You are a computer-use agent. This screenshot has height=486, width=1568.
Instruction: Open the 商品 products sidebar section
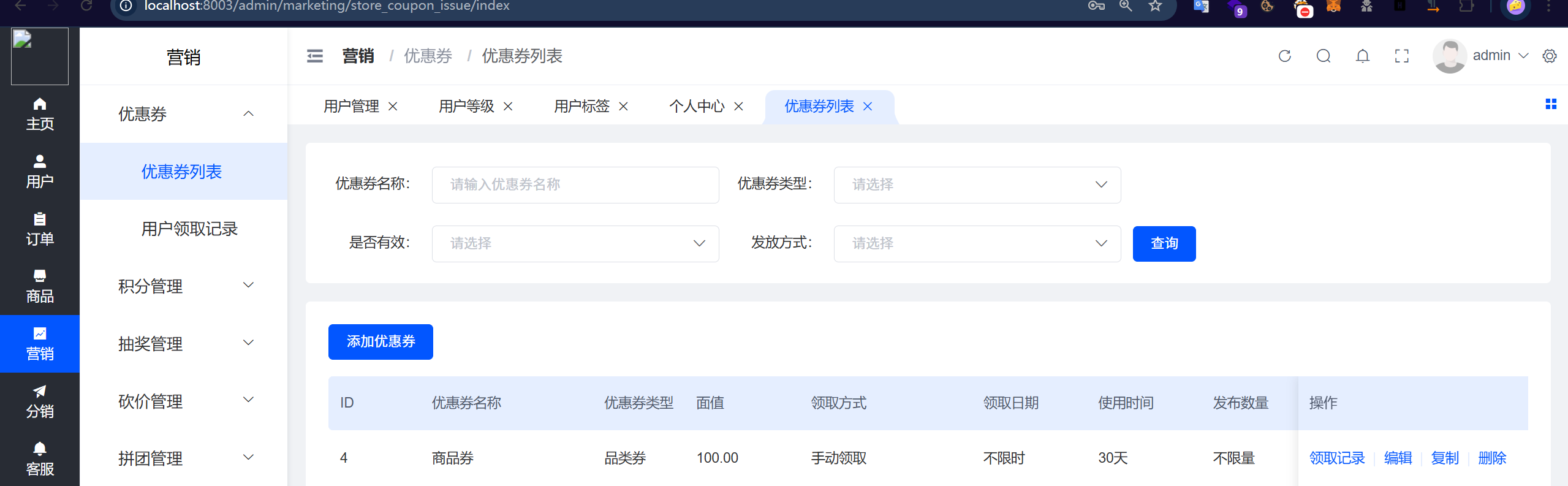pyautogui.click(x=40, y=286)
